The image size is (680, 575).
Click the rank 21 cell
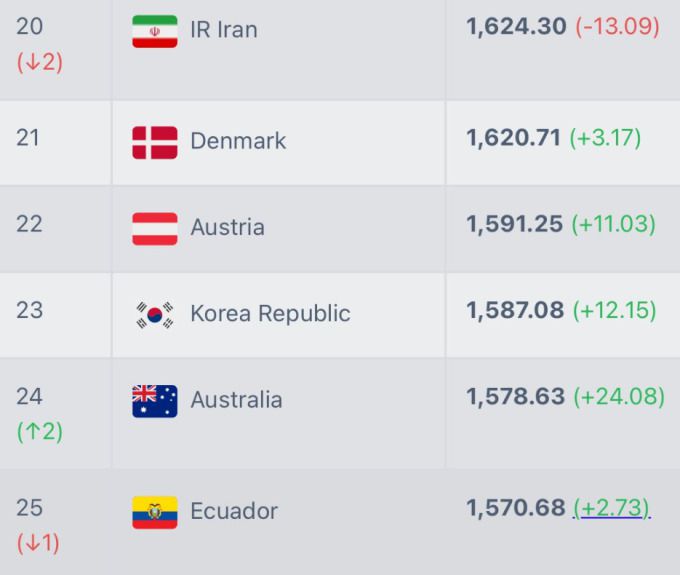(x=29, y=138)
